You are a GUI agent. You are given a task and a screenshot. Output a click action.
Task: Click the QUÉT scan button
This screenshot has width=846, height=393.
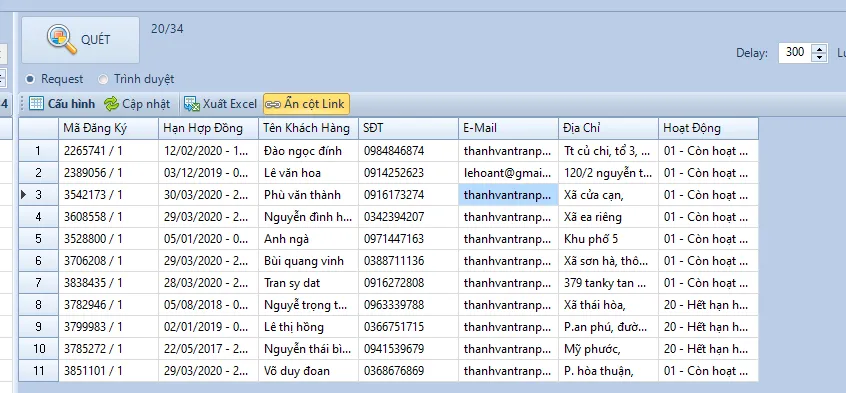point(80,40)
